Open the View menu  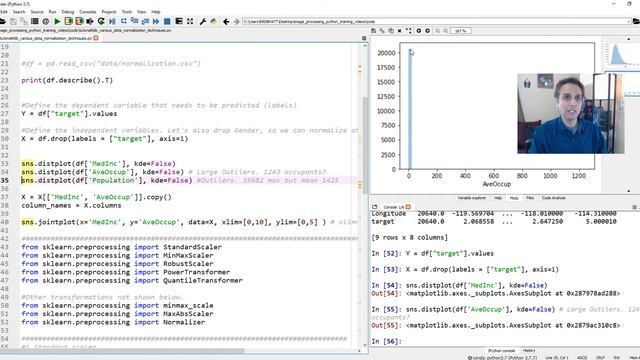(141, 12)
